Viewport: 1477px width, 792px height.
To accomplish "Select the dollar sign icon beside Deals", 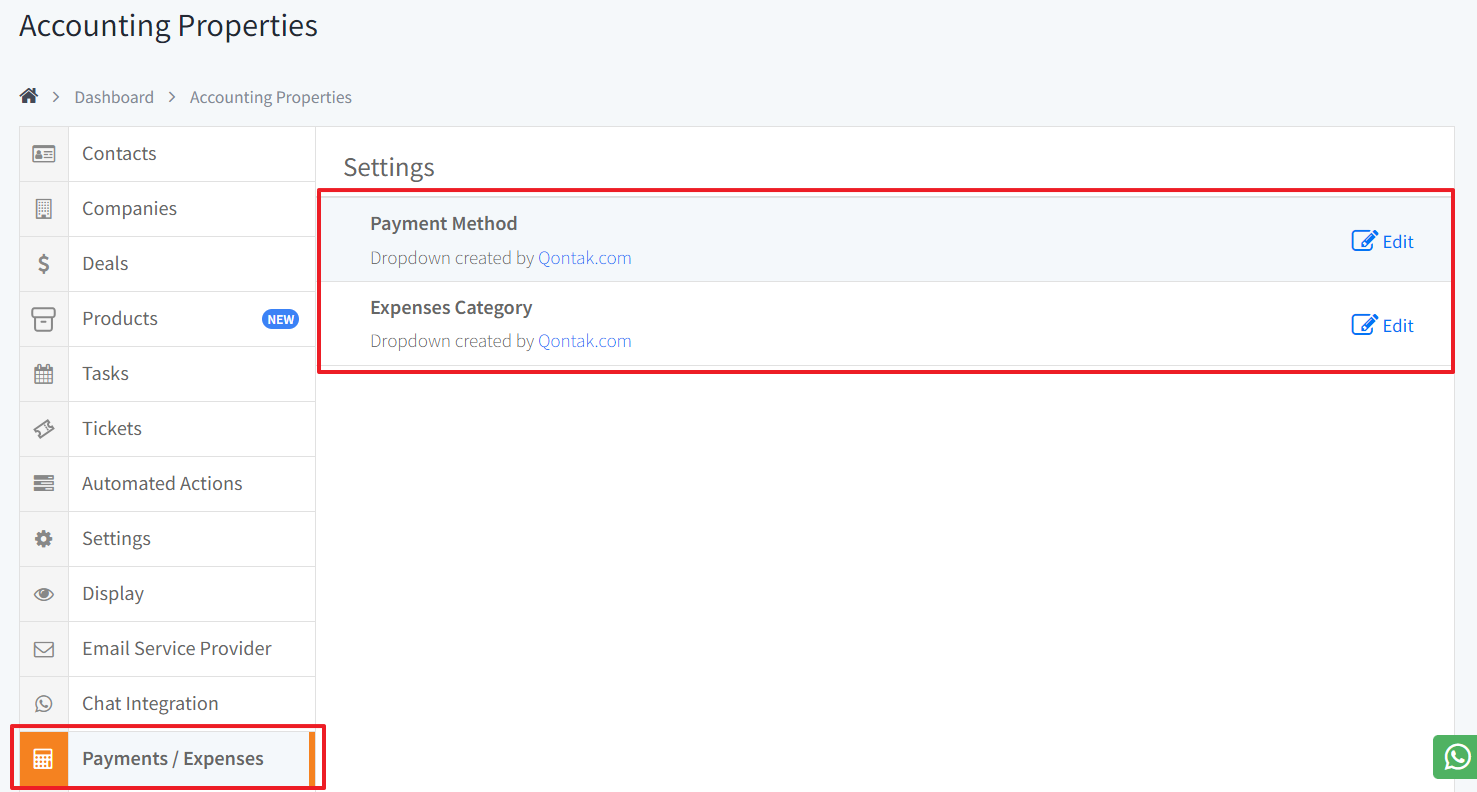I will (44, 263).
